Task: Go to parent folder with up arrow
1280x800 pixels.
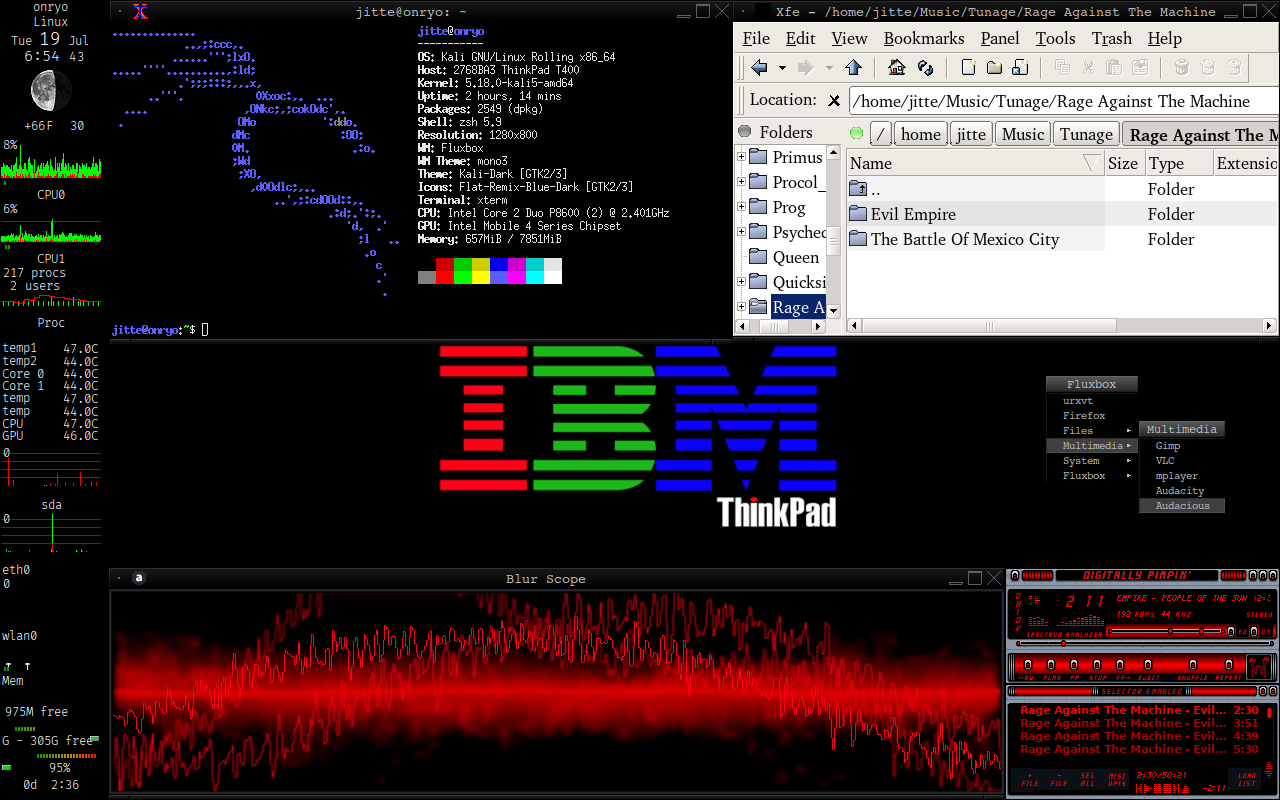Action: (x=853, y=67)
